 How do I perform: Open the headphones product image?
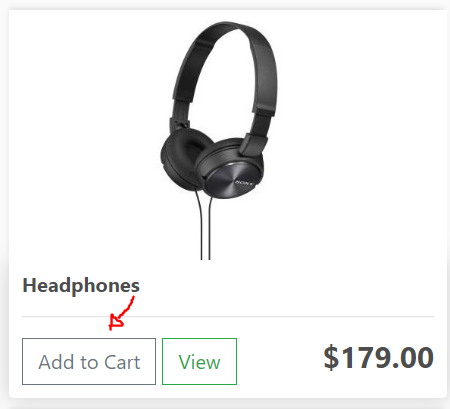pyautogui.click(x=218, y=140)
